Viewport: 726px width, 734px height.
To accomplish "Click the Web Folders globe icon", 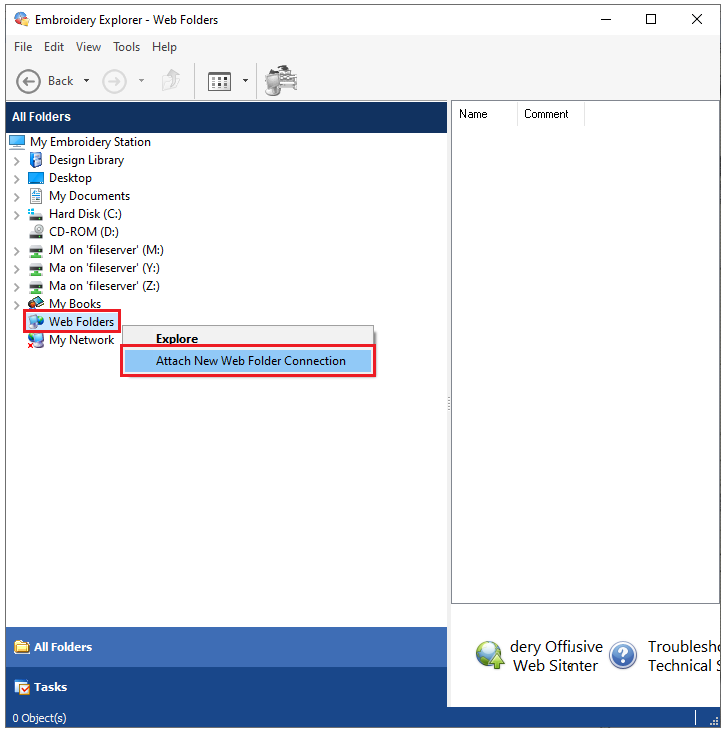I will (x=36, y=322).
